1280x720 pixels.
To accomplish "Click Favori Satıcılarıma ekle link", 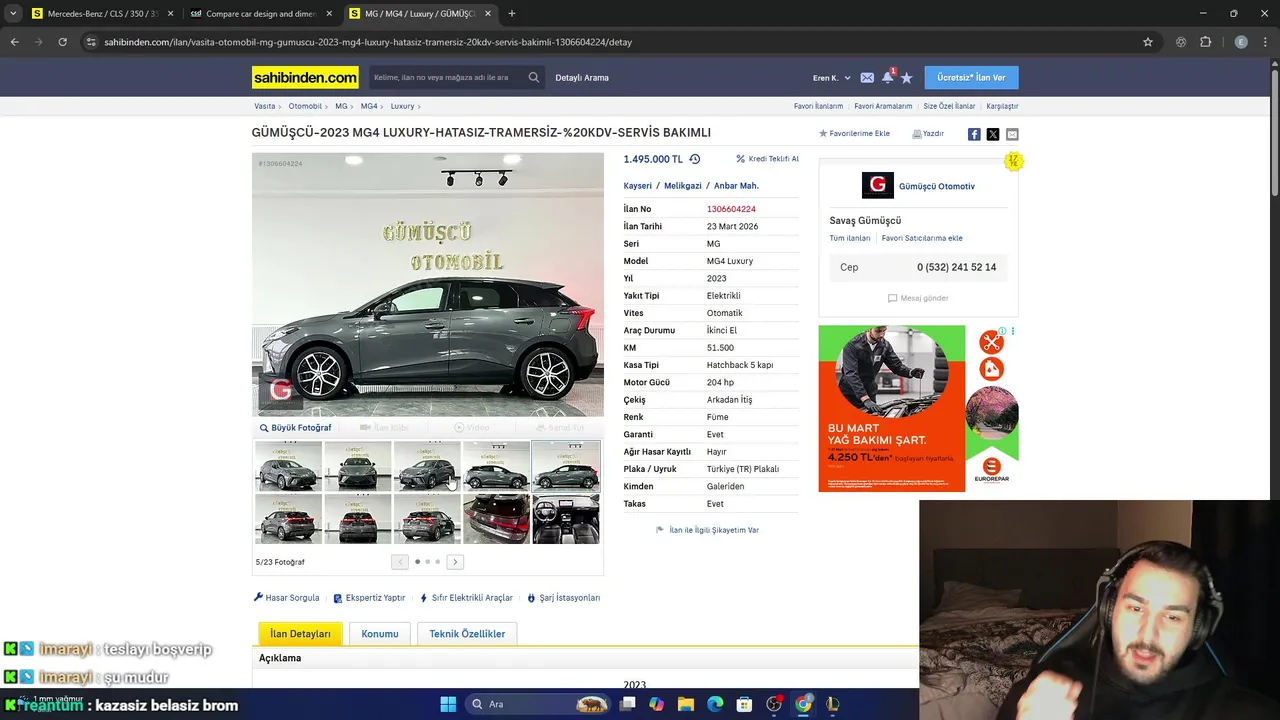I will 922,238.
